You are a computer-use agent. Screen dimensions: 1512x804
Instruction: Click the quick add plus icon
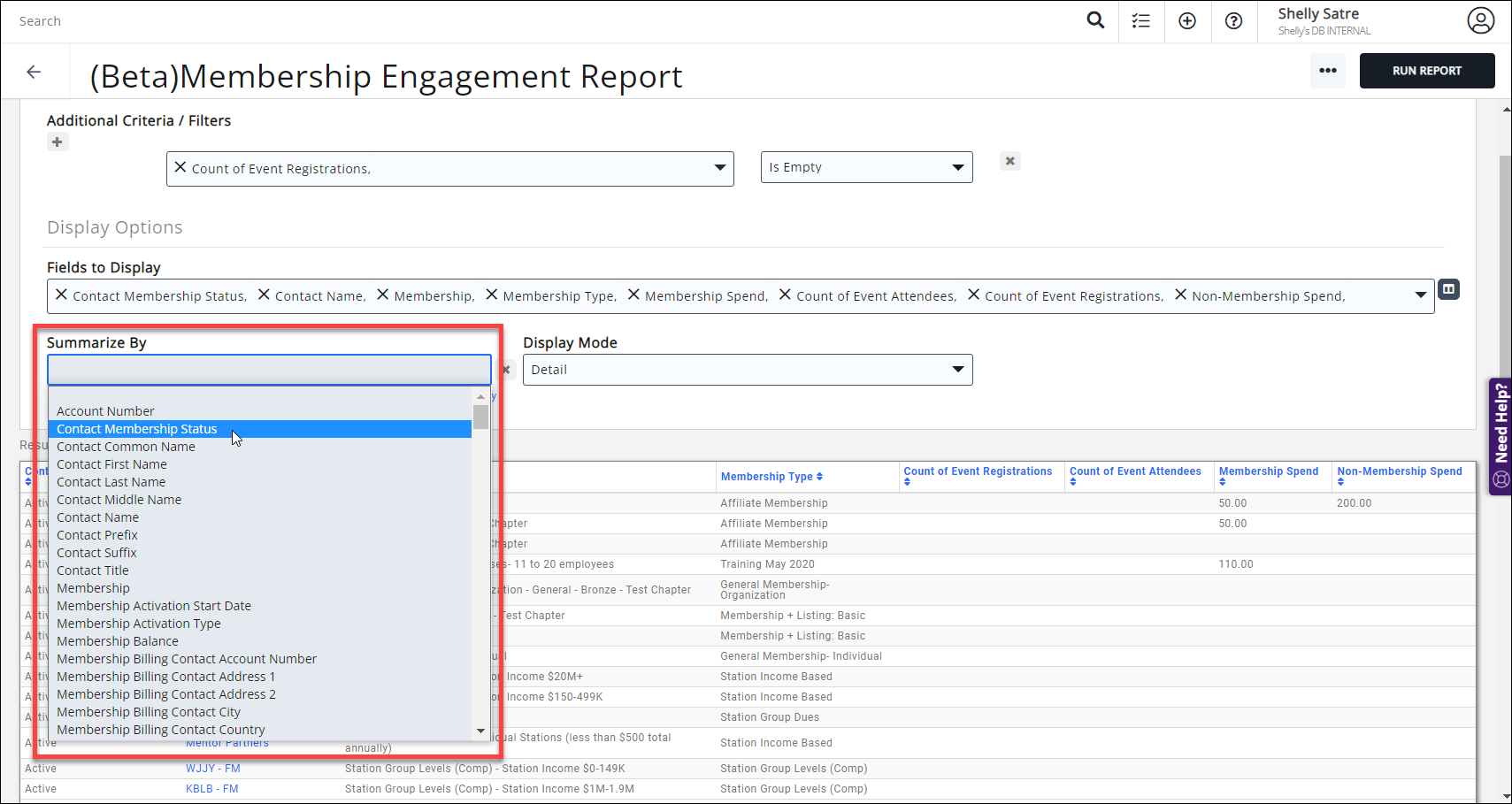(x=1187, y=21)
